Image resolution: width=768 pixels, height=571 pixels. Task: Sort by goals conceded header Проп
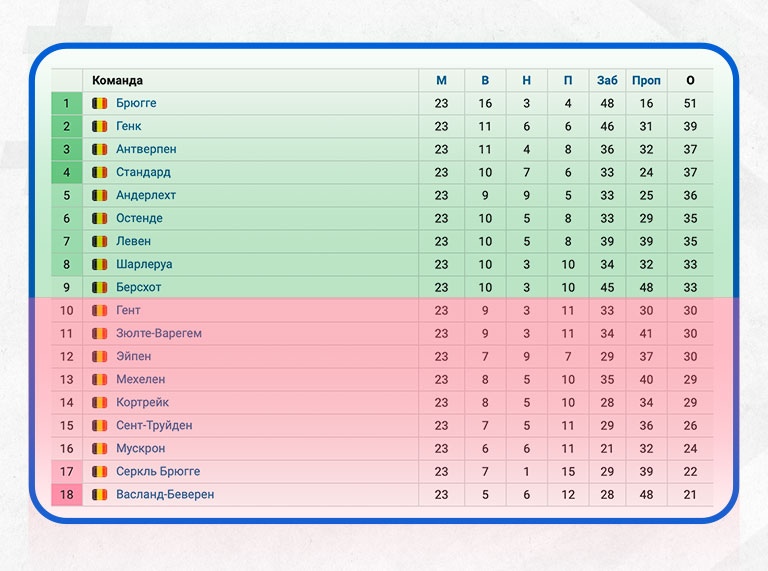point(646,80)
